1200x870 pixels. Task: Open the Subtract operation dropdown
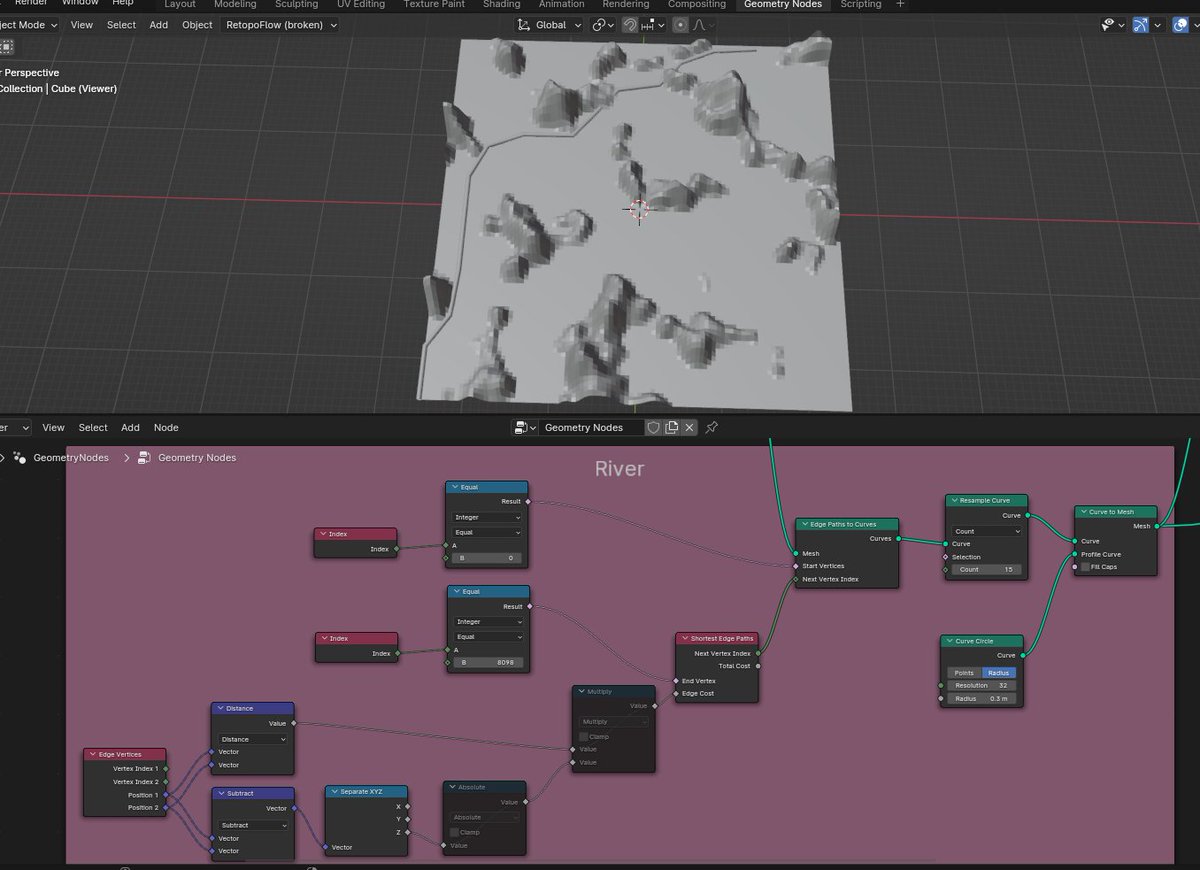tap(254, 826)
